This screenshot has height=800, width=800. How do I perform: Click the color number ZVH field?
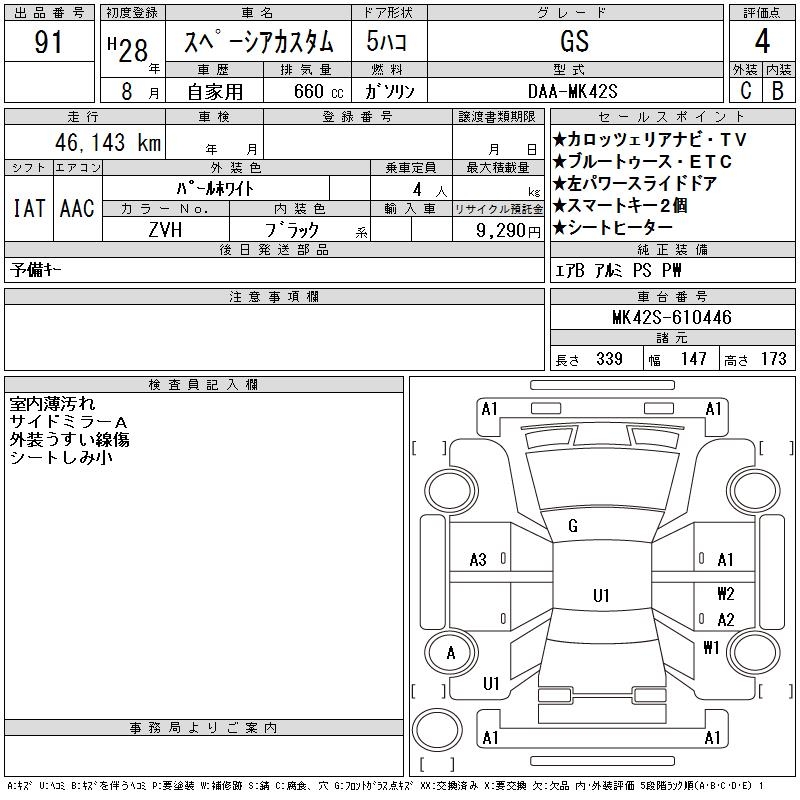pos(165,229)
